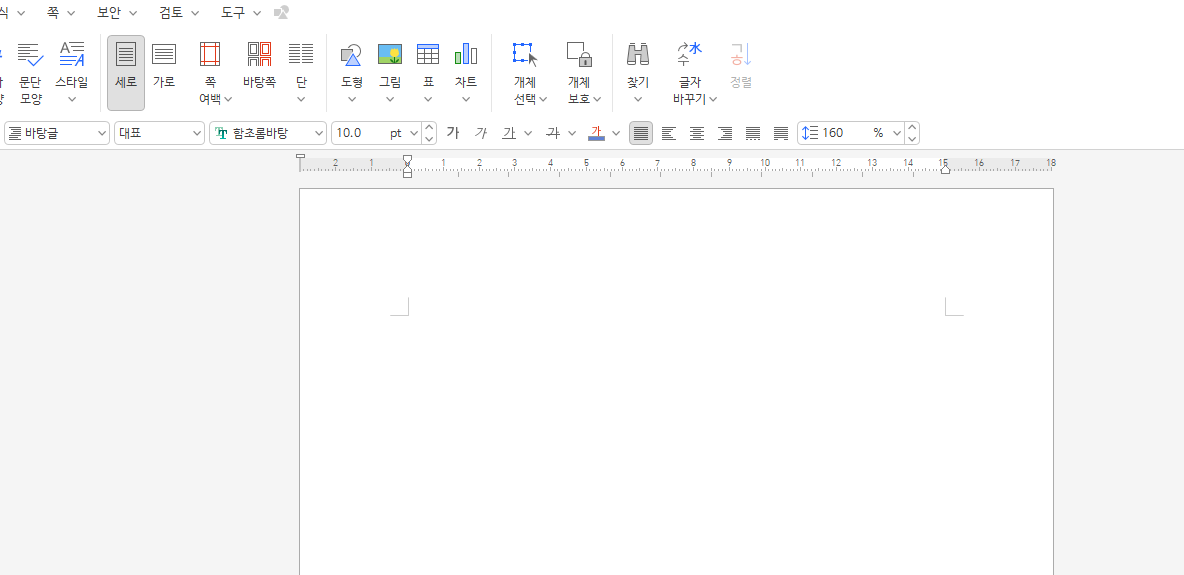Expand the 도형 dropdown arrow
This screenshot has width=1184, height=575.
tap(352, 99)
